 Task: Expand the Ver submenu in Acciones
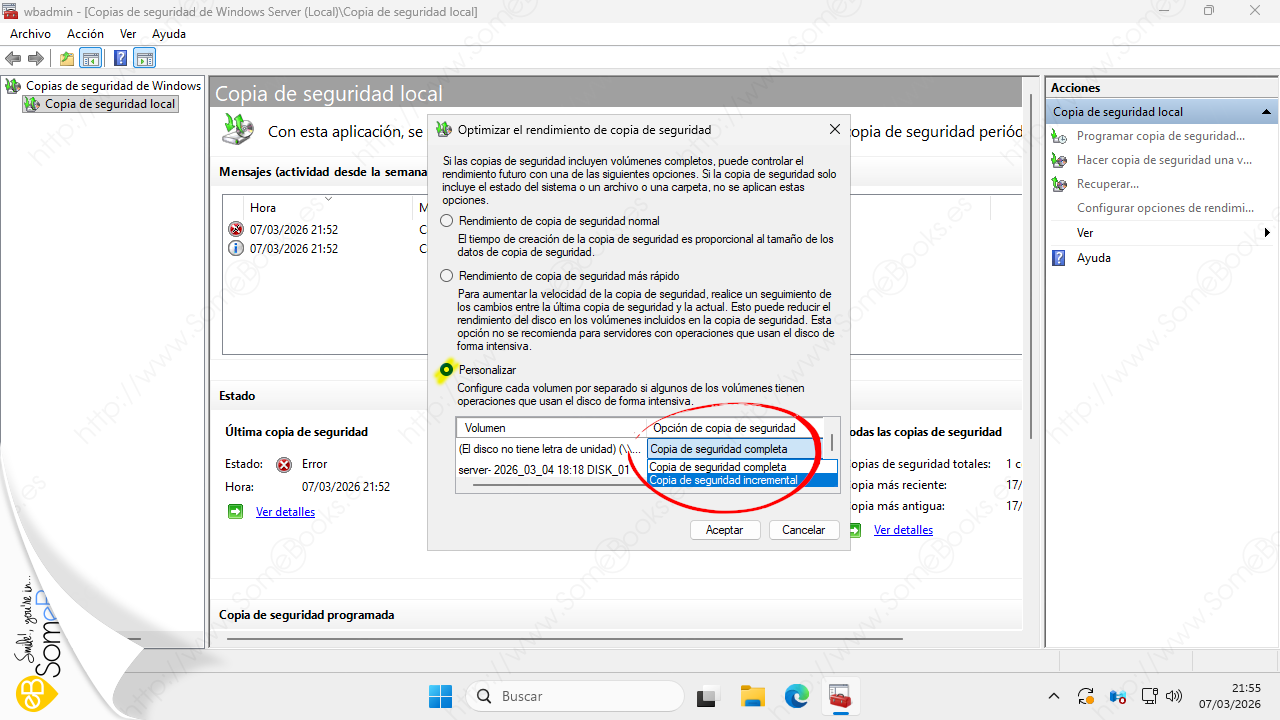[1160, 233]
